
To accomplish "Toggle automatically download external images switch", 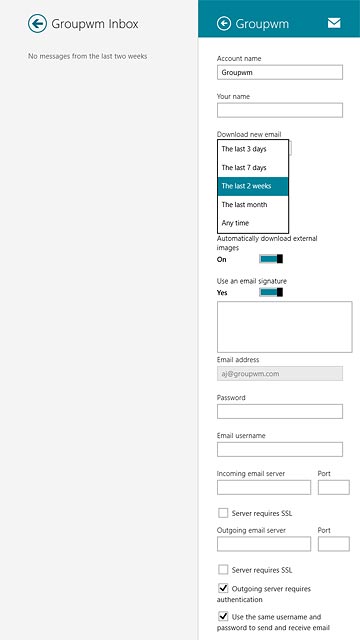I will (271, 259).
